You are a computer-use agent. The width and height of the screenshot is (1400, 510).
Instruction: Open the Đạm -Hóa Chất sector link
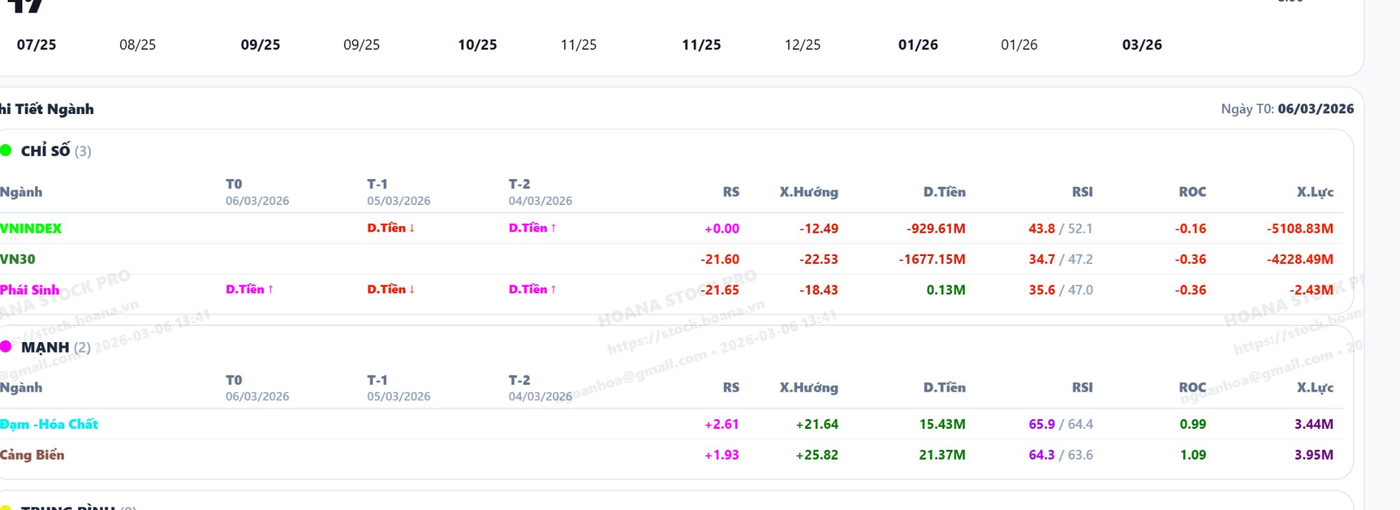coord(49,424)
